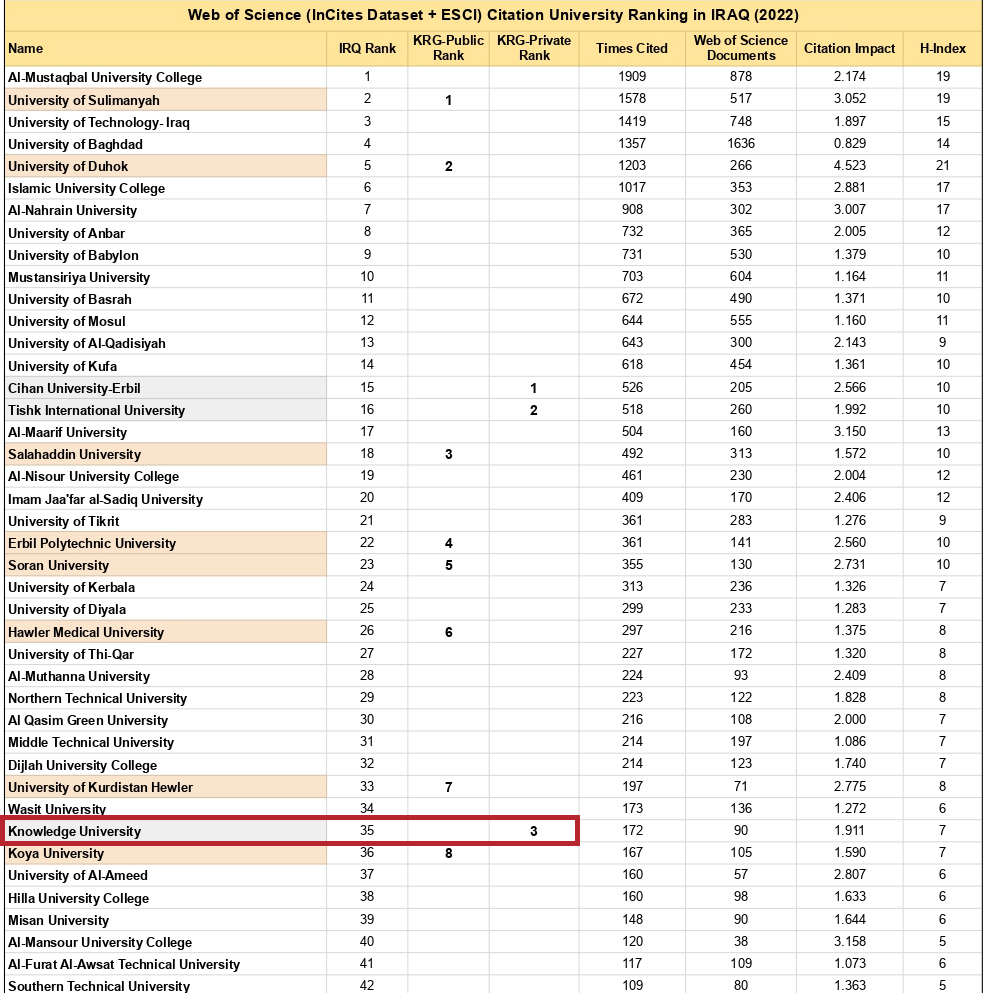Select the 'KRG-Public Rank' column header

tap(448, 49)
